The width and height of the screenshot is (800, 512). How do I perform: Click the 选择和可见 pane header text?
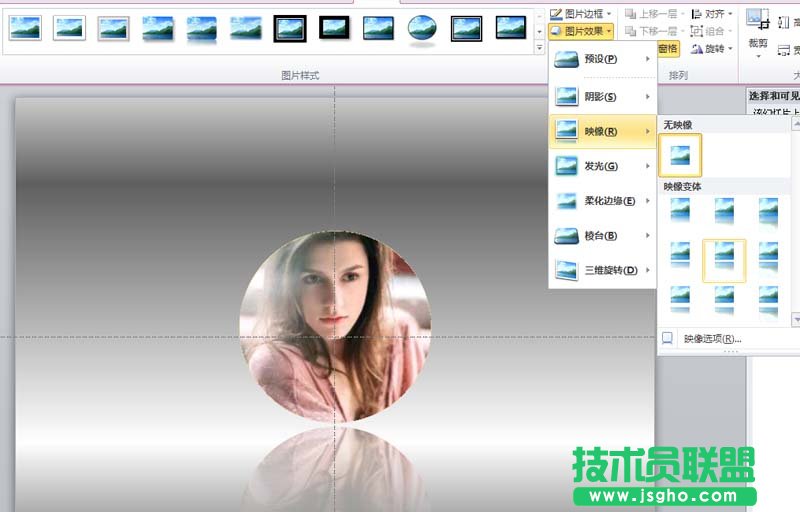click(x=774, y=95)
